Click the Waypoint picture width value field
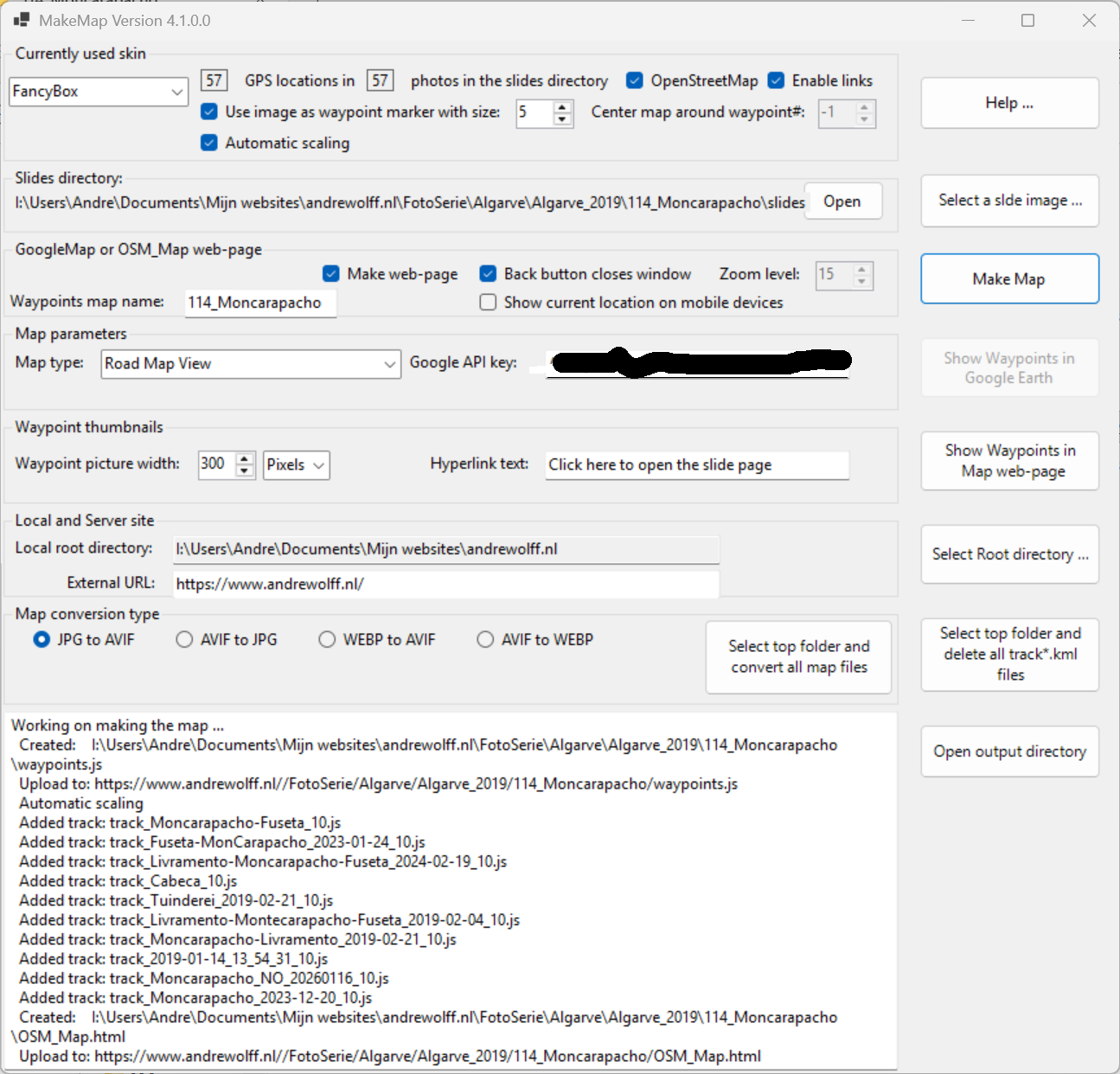The height and width of the screenshot is (1074, 1120). click(217, 464)
